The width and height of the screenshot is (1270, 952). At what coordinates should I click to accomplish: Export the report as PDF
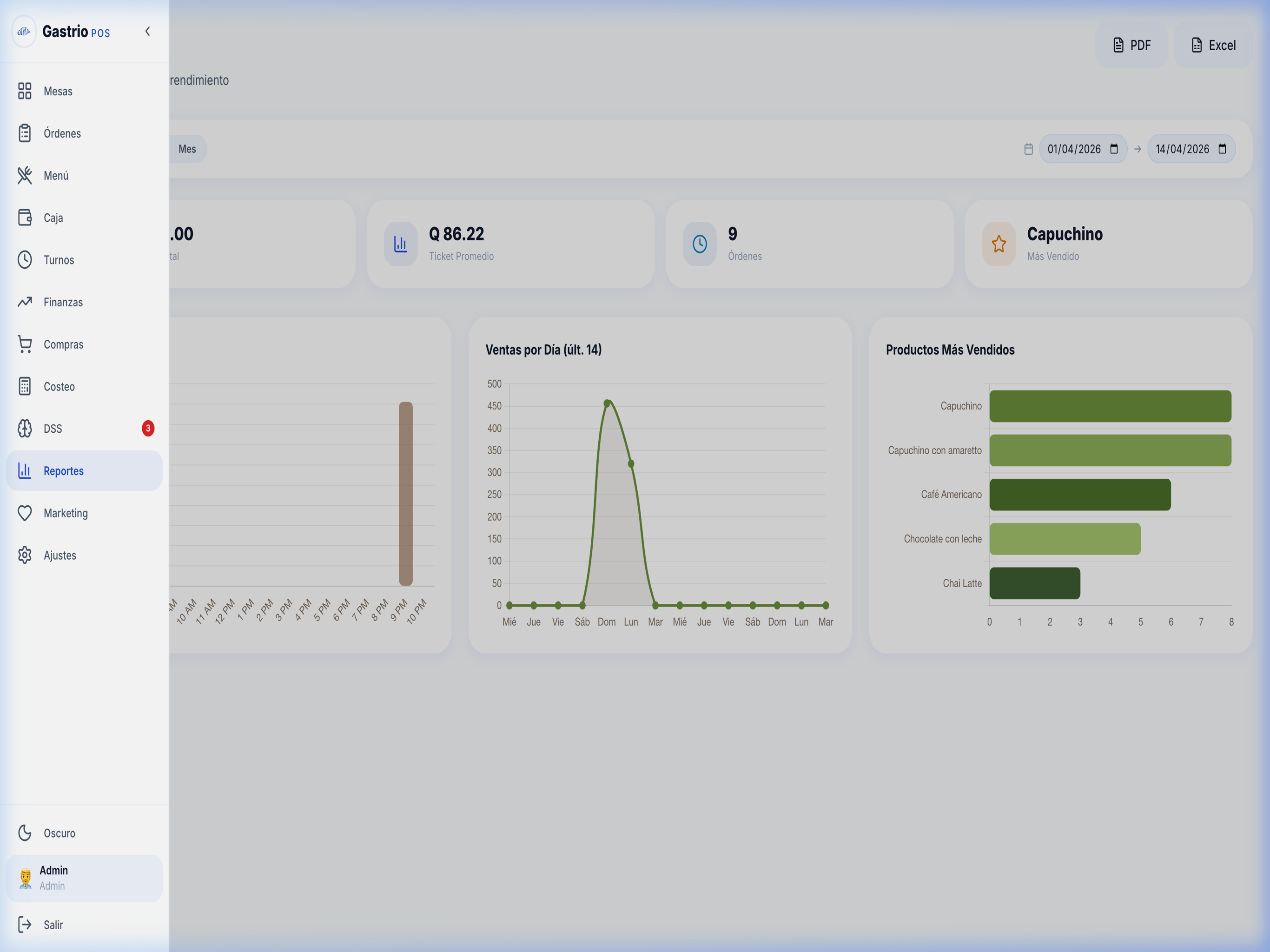tap(1131, 46)
